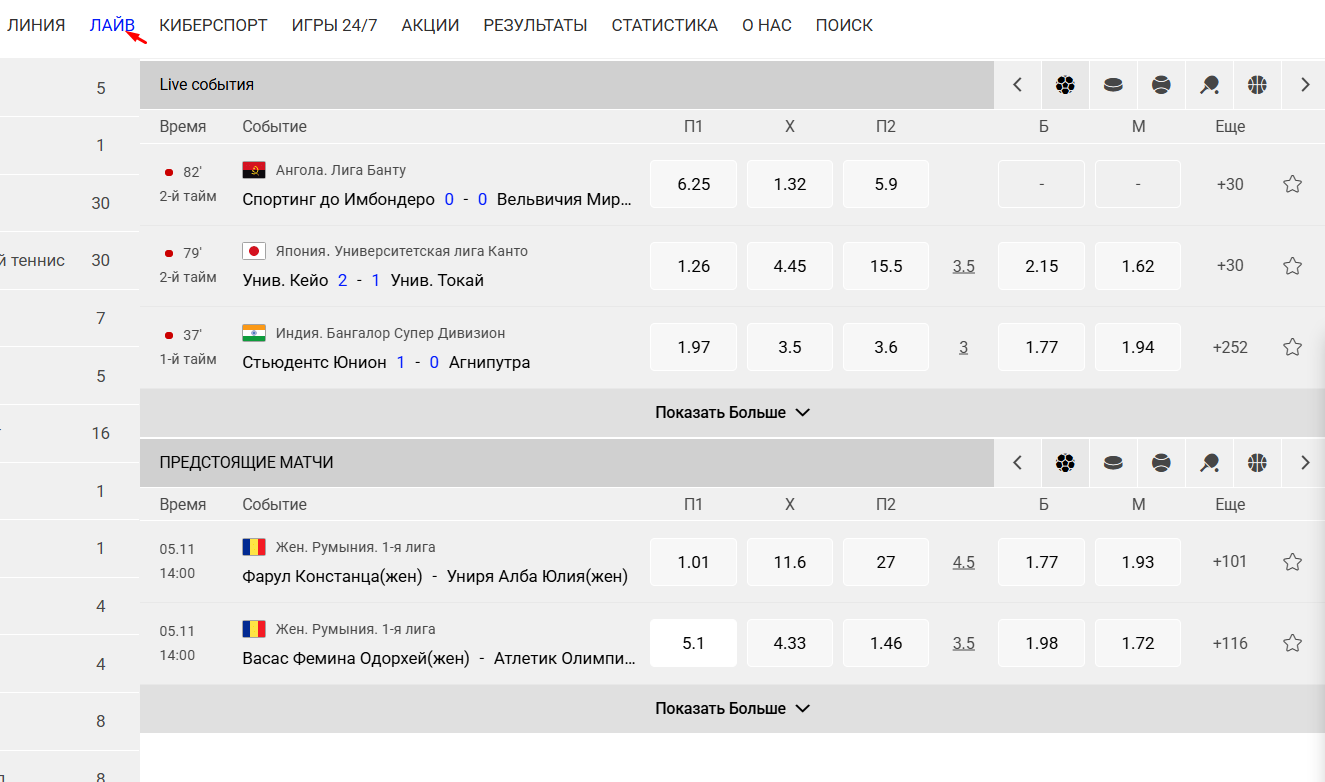Open the КИБЕРСПОРТ menu item
Screen dimensions: 1325x782
coord(213,25)
